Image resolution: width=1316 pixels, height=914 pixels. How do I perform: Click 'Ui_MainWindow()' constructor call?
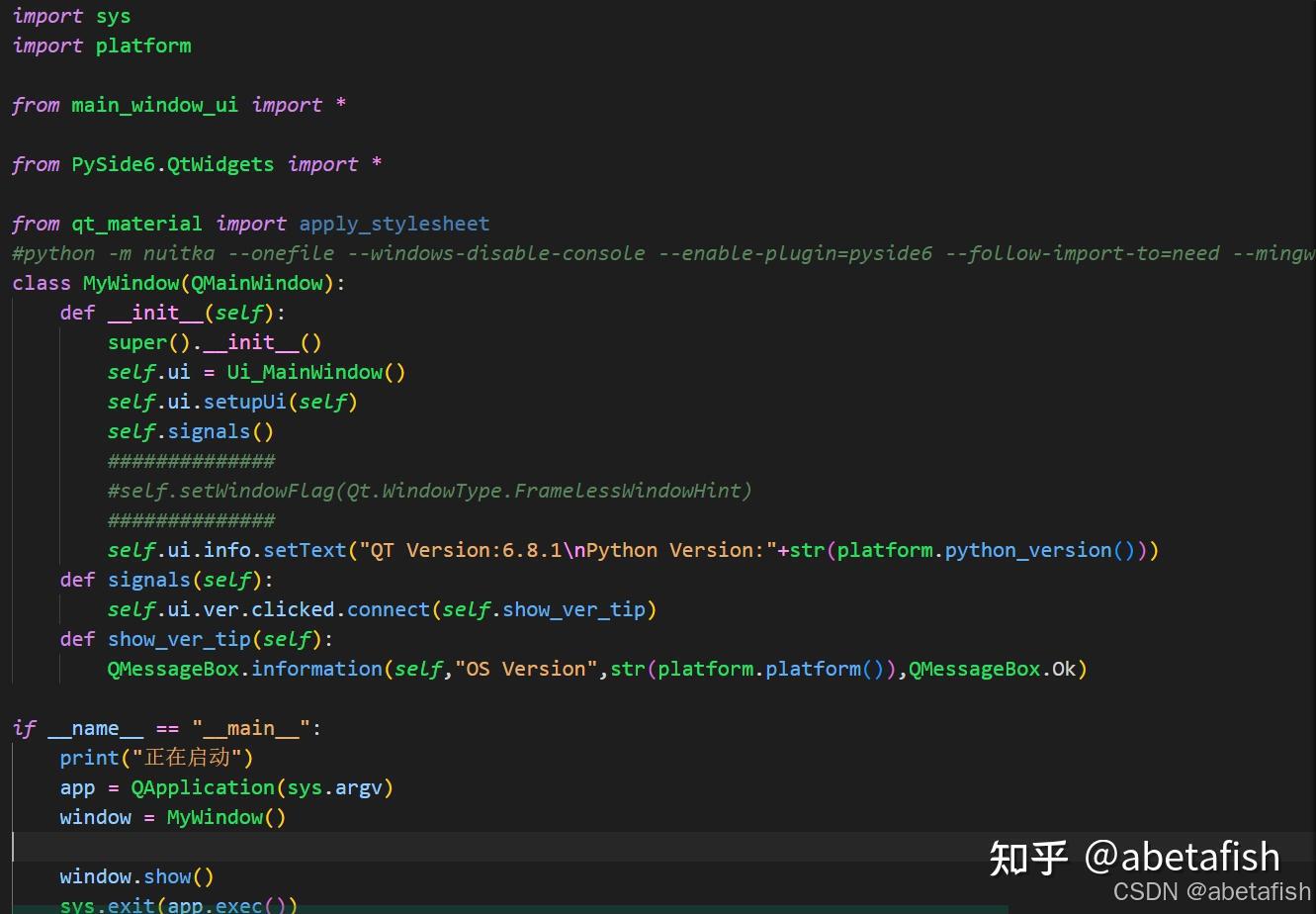(316, 372)
